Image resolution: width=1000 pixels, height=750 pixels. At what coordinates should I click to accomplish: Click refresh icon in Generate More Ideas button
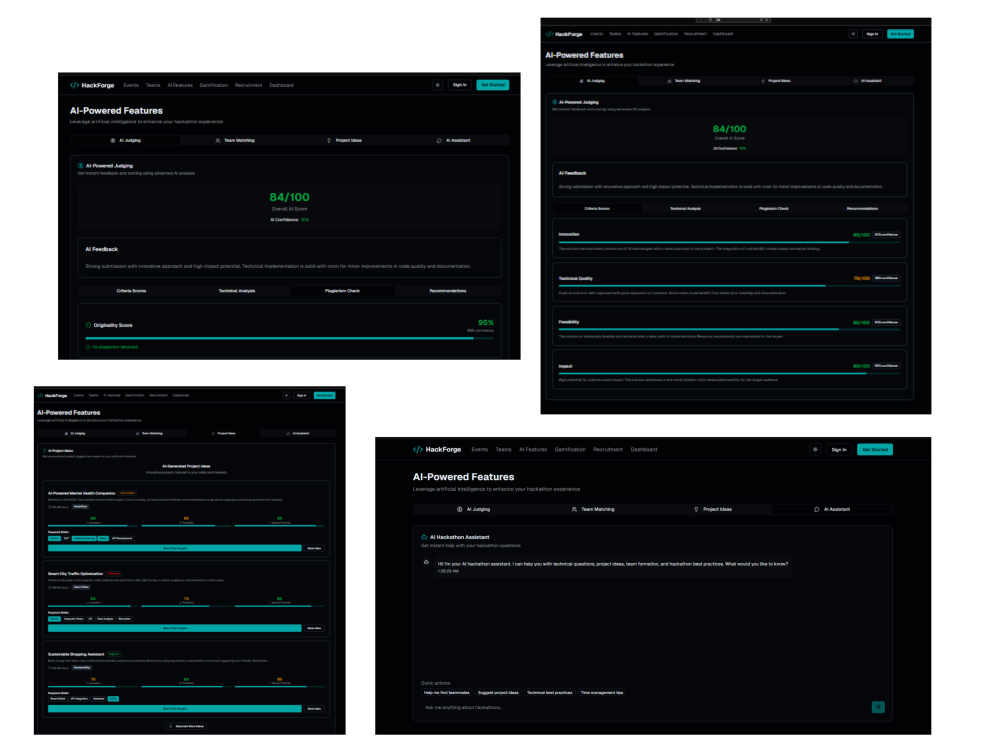(x=171, y=726)
